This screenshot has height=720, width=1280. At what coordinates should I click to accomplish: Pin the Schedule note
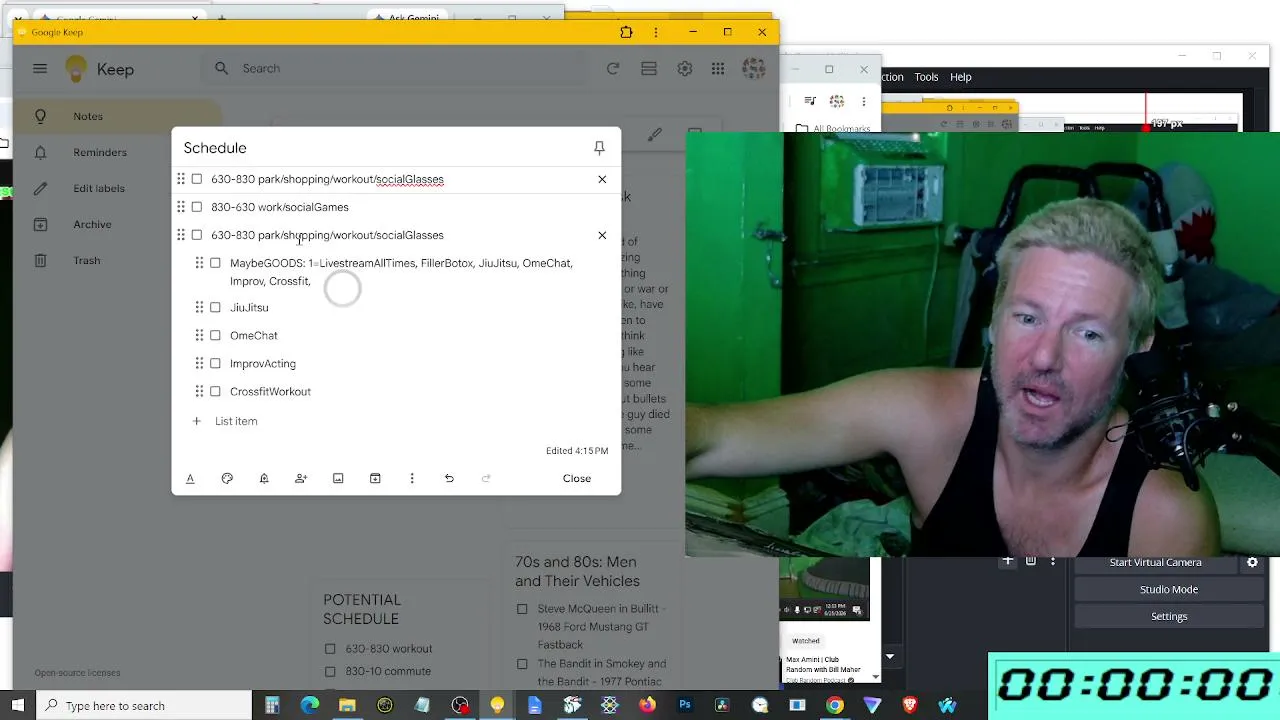tap(599, 148)
